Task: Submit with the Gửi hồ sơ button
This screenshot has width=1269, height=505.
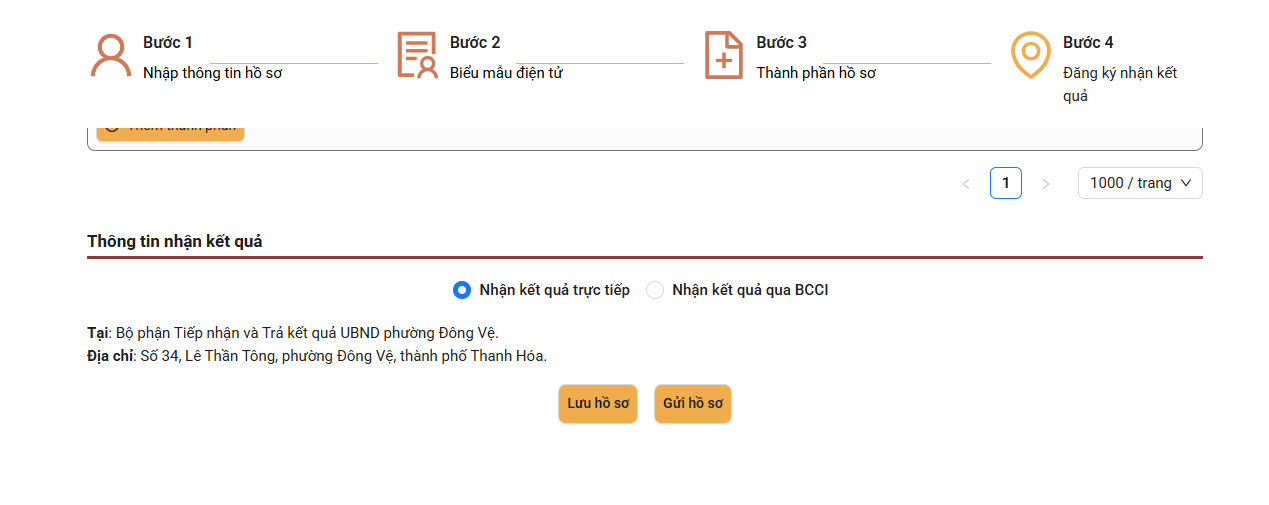Action: click(x=693, y=404)
